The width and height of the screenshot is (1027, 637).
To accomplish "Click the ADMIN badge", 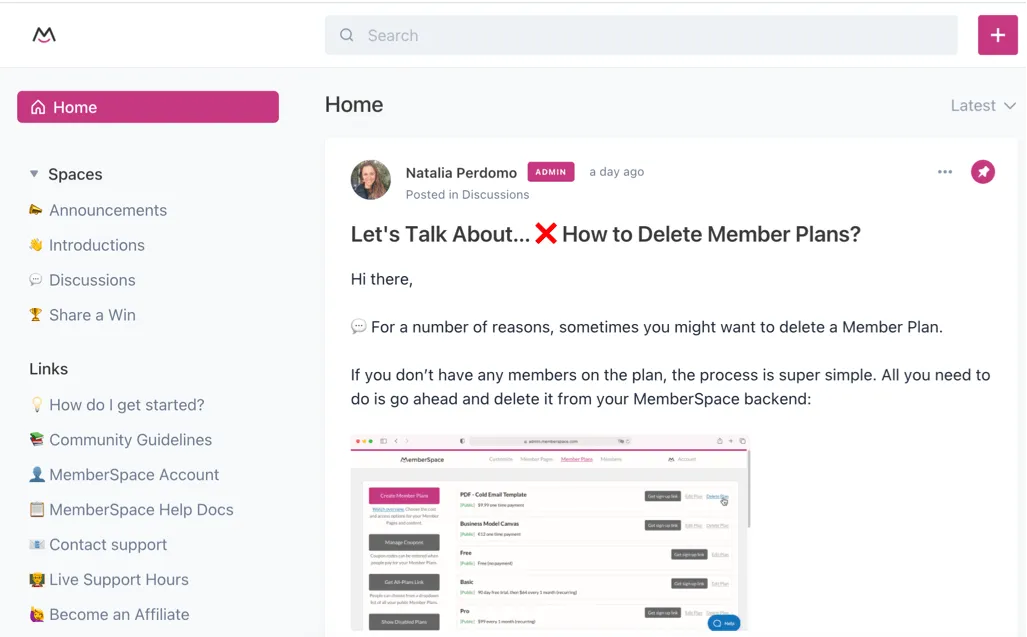I will (551, 172).
